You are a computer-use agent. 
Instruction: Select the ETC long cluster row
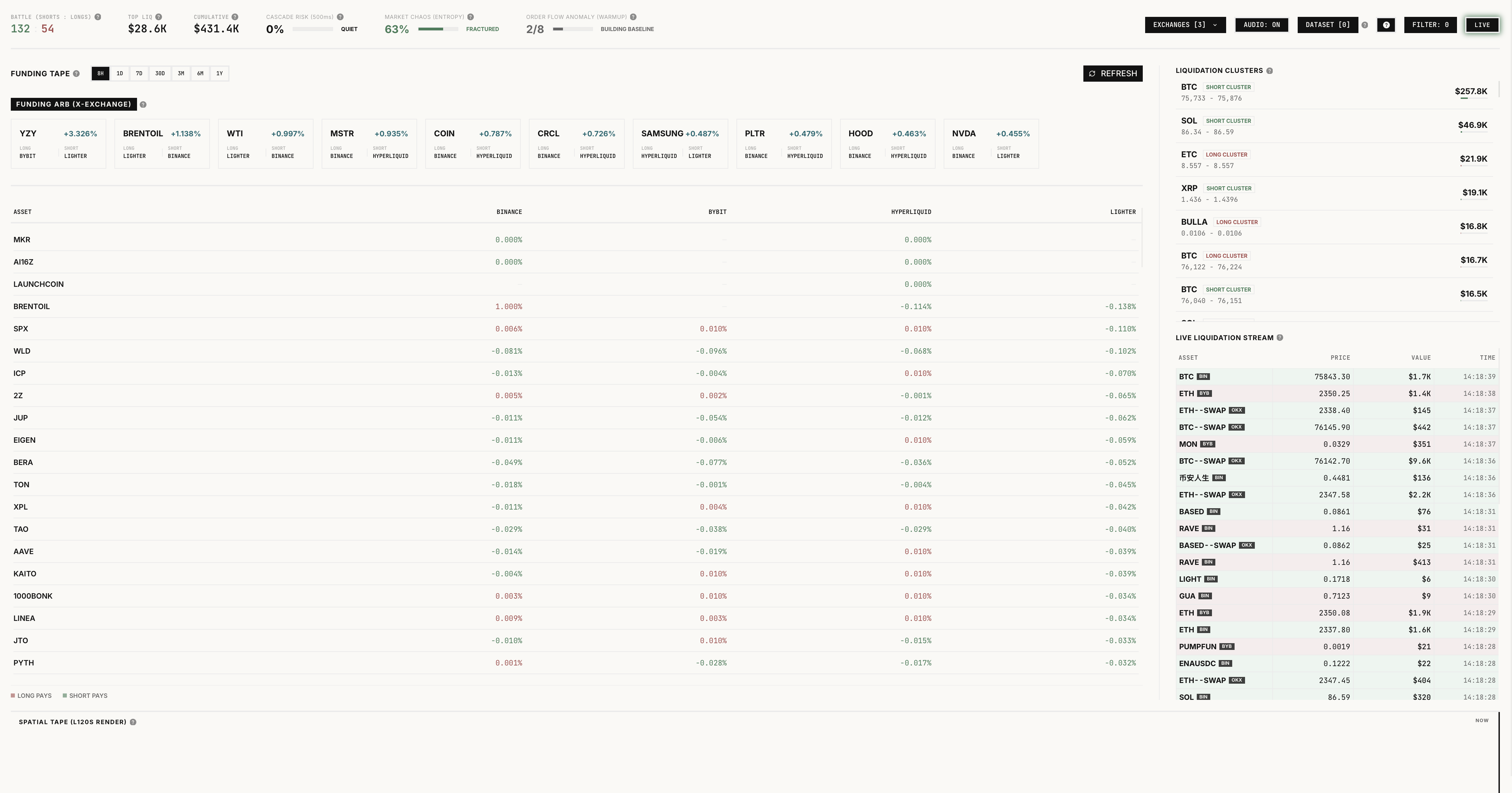pos(1334,160)
